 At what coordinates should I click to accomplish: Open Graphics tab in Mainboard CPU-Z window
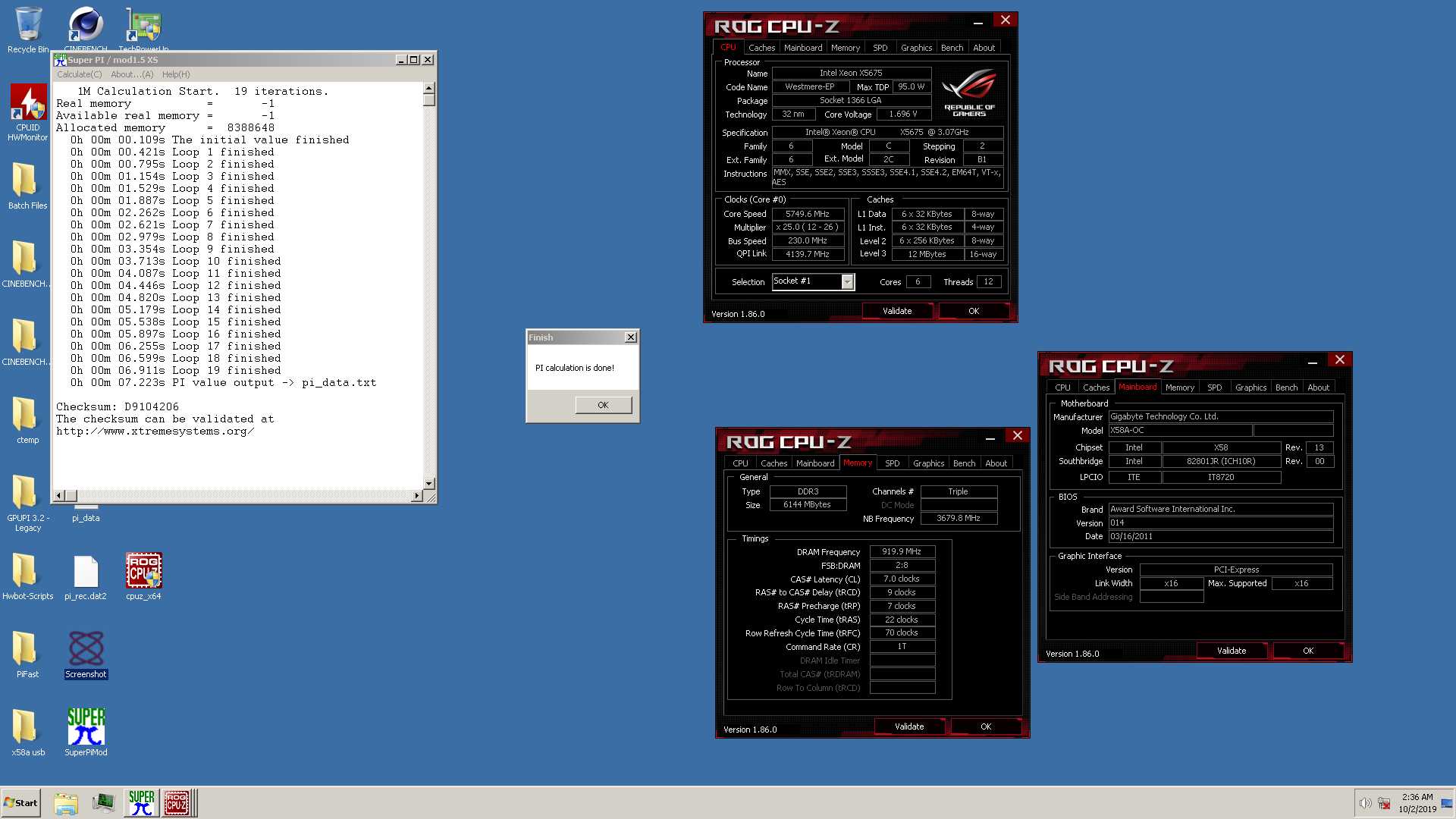1250,388
